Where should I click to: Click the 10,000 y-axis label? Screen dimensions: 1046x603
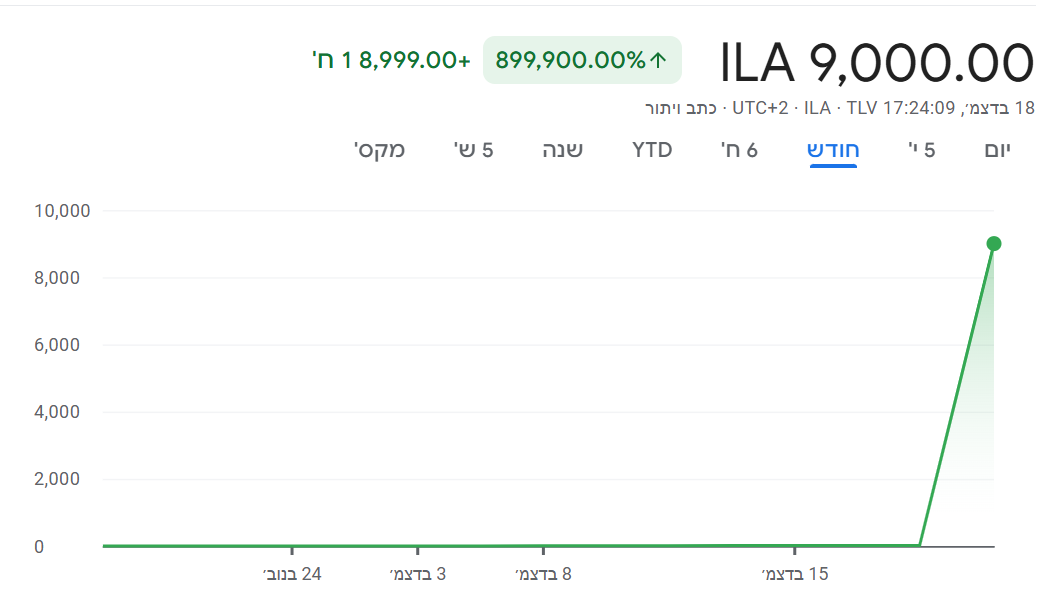coord(62,211)
